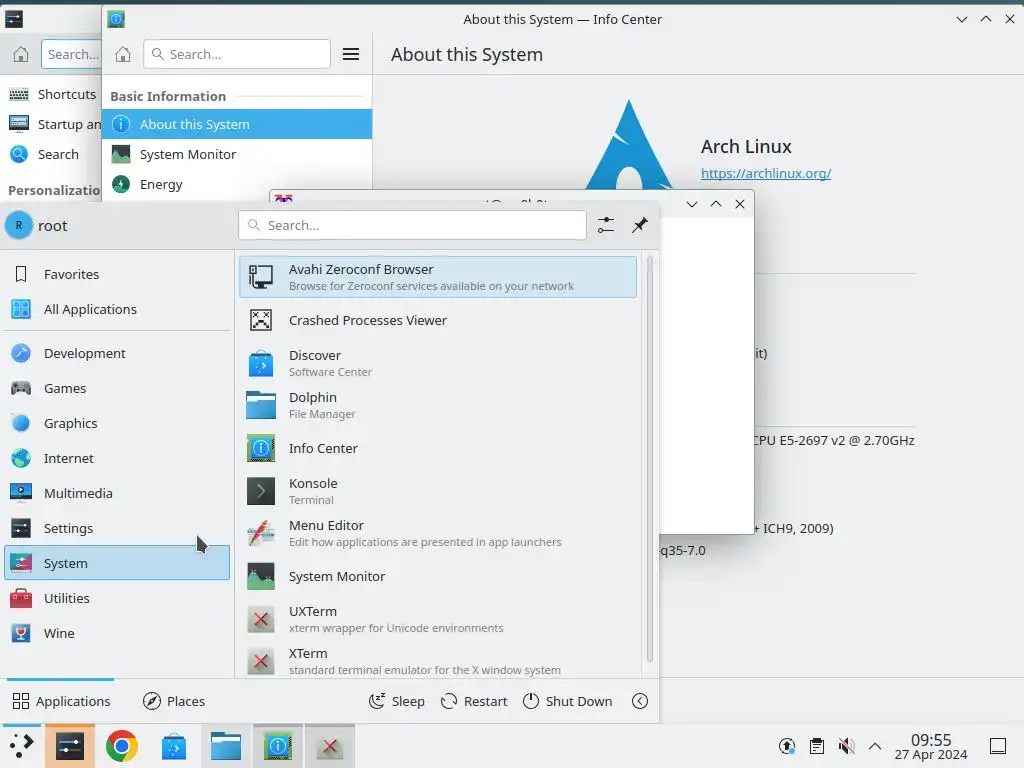
Task: Open clipboard tray icon
Action: click(x=816, y=746)
